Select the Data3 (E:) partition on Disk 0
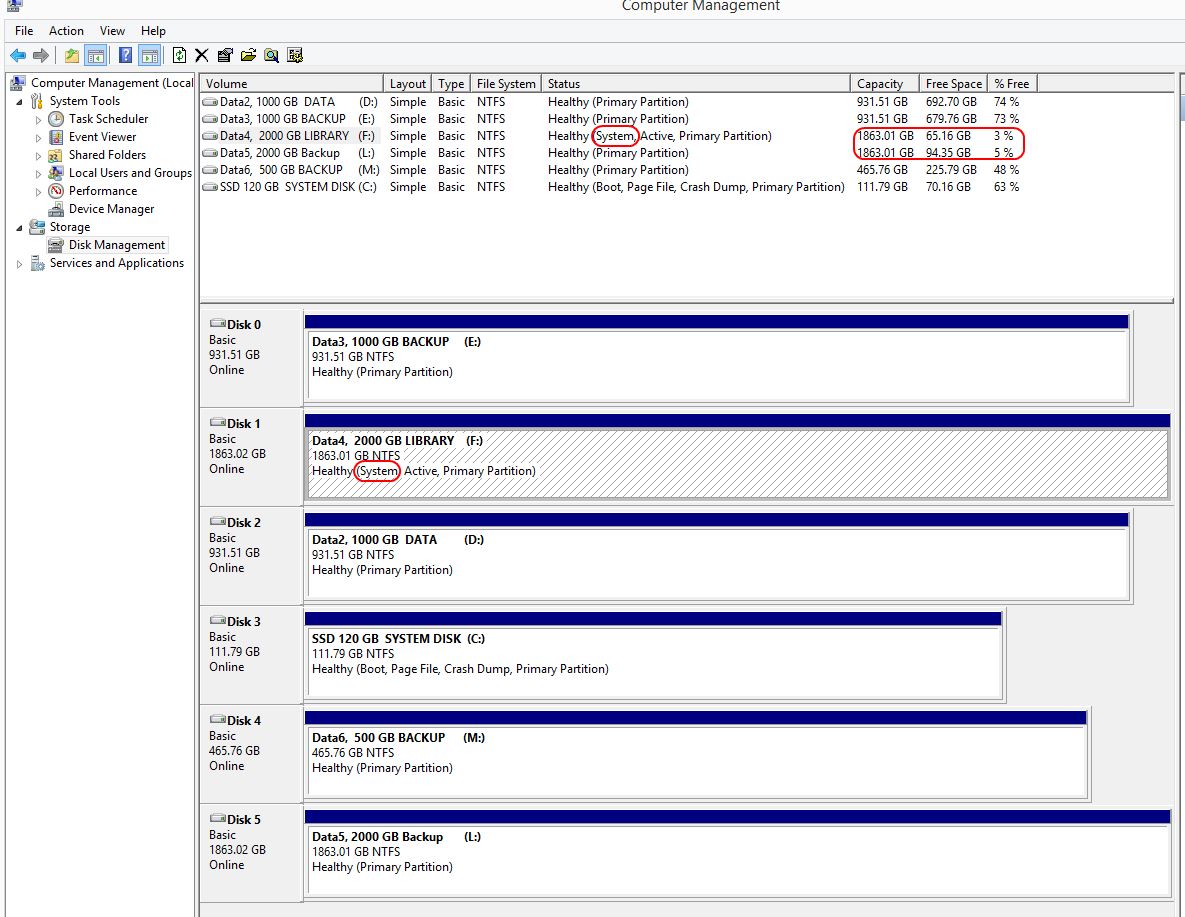 (717, 361)
